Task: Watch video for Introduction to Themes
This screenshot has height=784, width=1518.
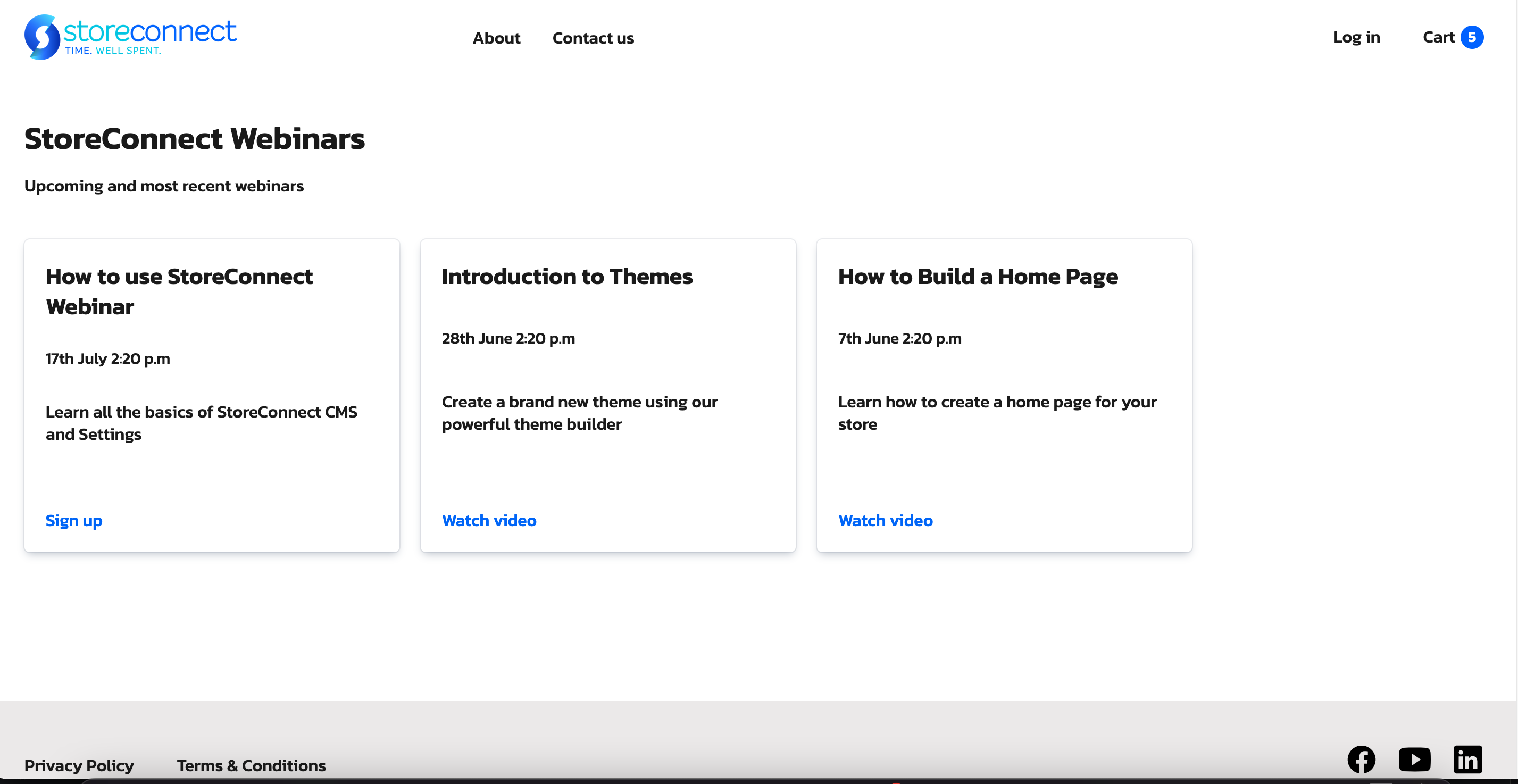Action: click(489, 519)
